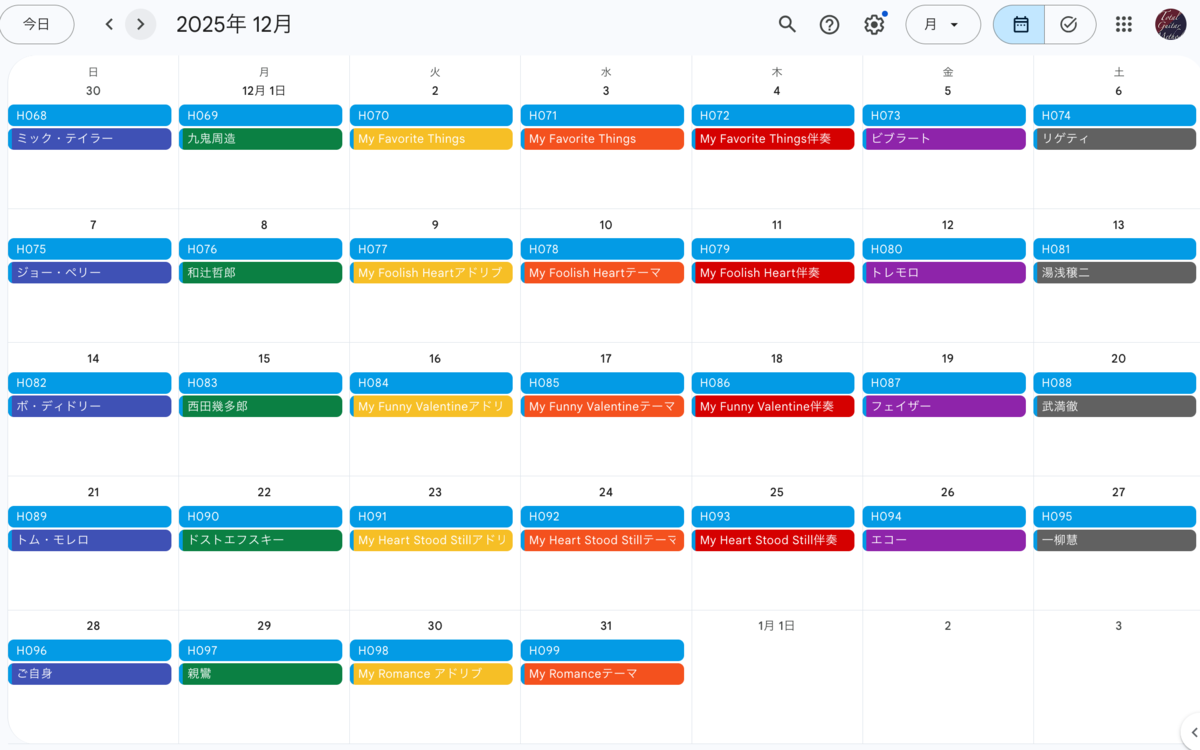Image resolution: width=1200 pixels, height=750 pixels.
Task: Select the 12月 1日 date
Action: point(264,91)
